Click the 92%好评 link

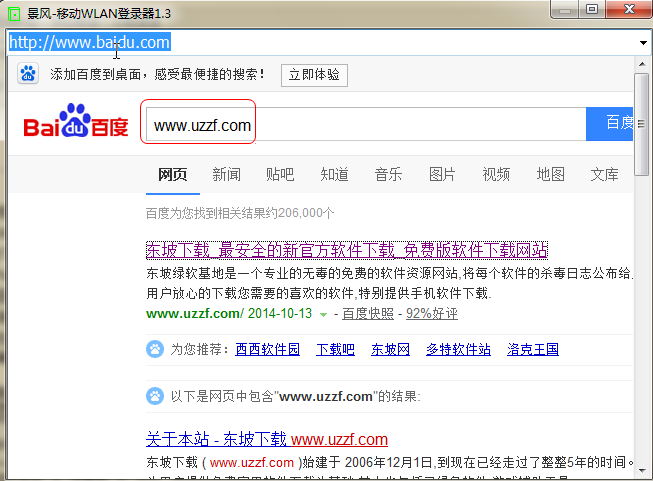click(432, 314)
